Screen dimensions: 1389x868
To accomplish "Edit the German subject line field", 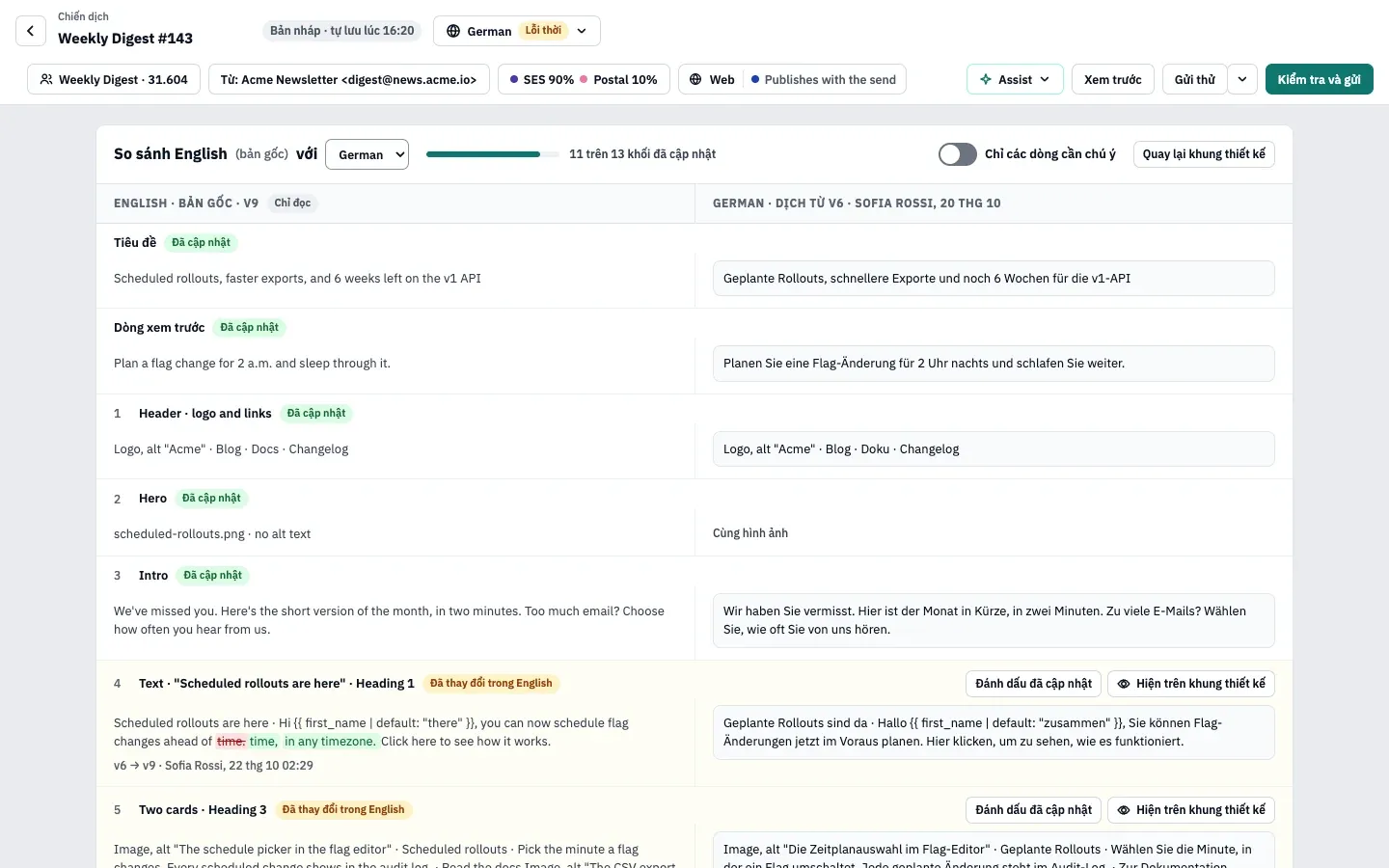I will pyautogui.click(x=994, y=279).
